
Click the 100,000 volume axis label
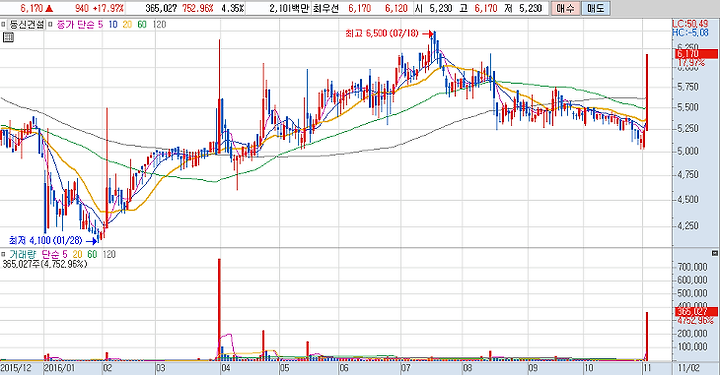coord(692,347)
